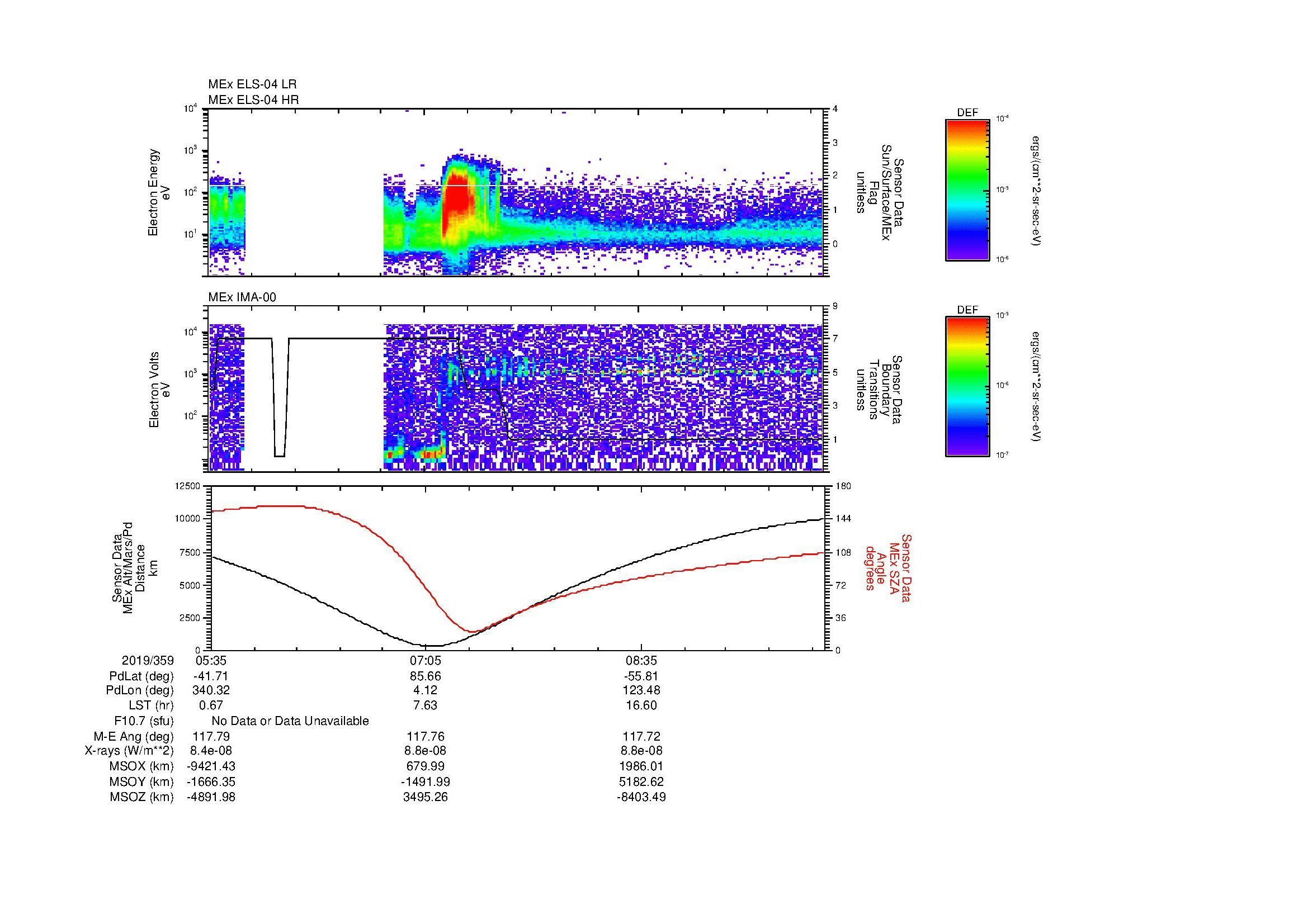
Task: Click the 'Electron Energy eV' axis label
Action: pyautogui.click(x=159, y=192)
